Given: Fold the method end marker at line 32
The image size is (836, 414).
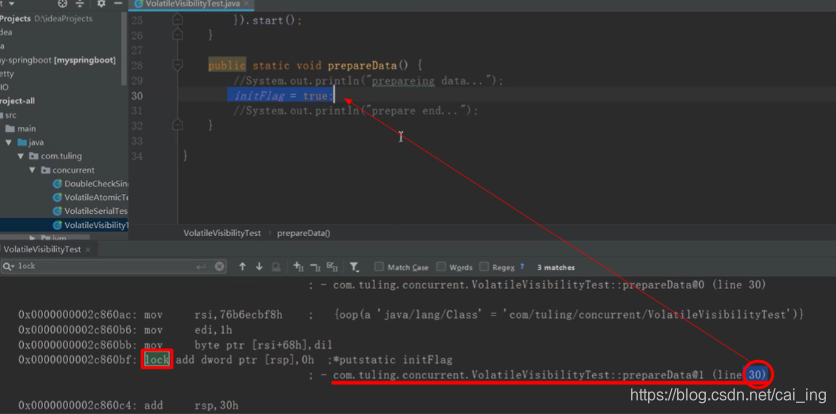Looking at the screenshot, I should pos(178,125).
